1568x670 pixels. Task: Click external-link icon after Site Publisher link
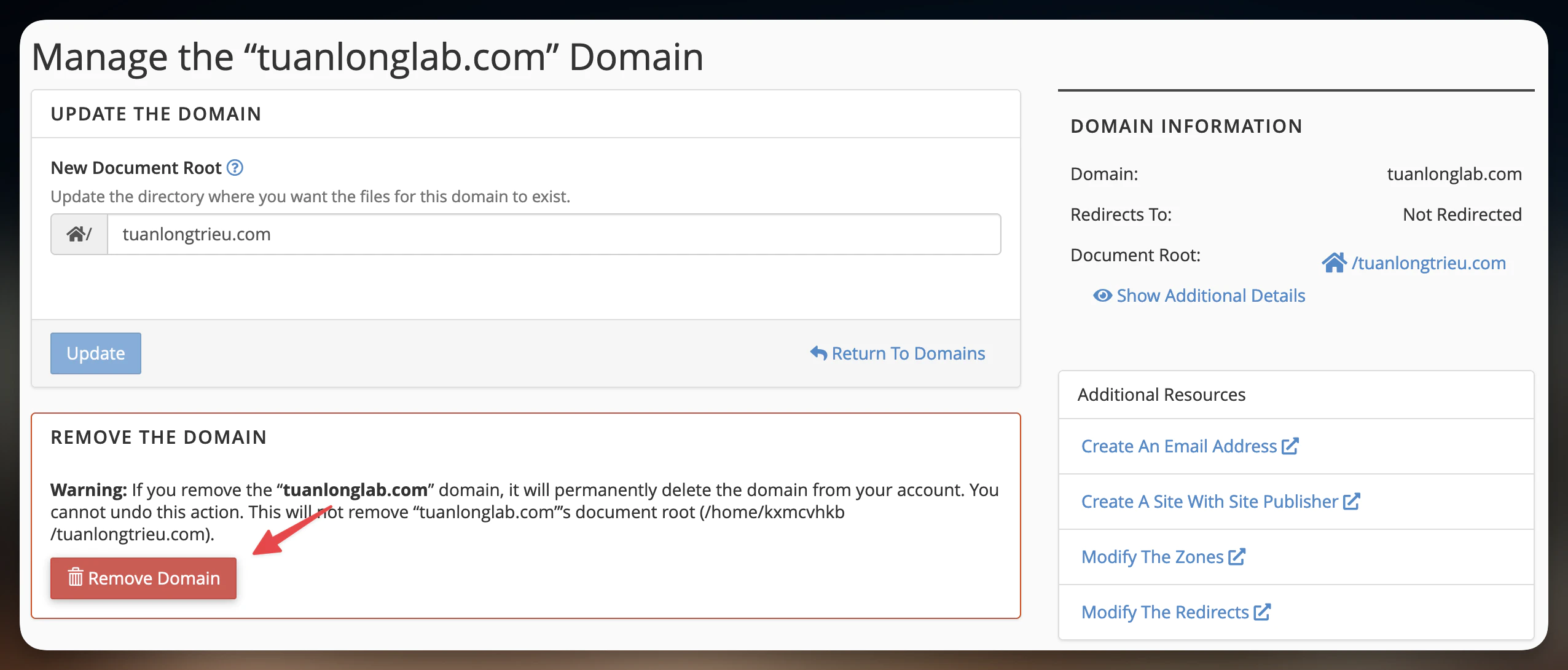pyautogui.click(x=1352, y=502)
